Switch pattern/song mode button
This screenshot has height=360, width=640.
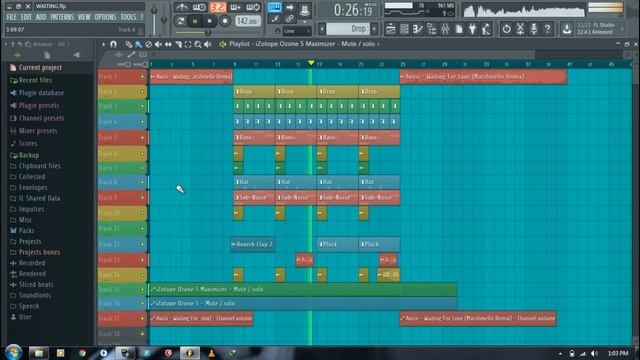180,21
